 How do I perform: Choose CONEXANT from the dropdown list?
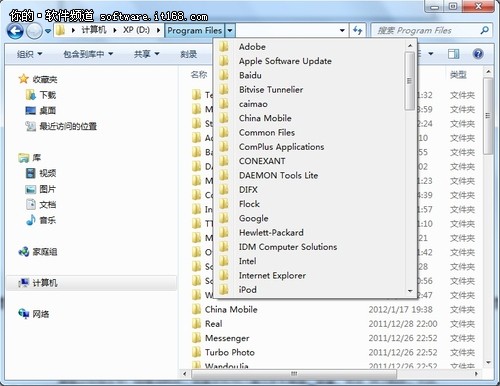(309, 161)
